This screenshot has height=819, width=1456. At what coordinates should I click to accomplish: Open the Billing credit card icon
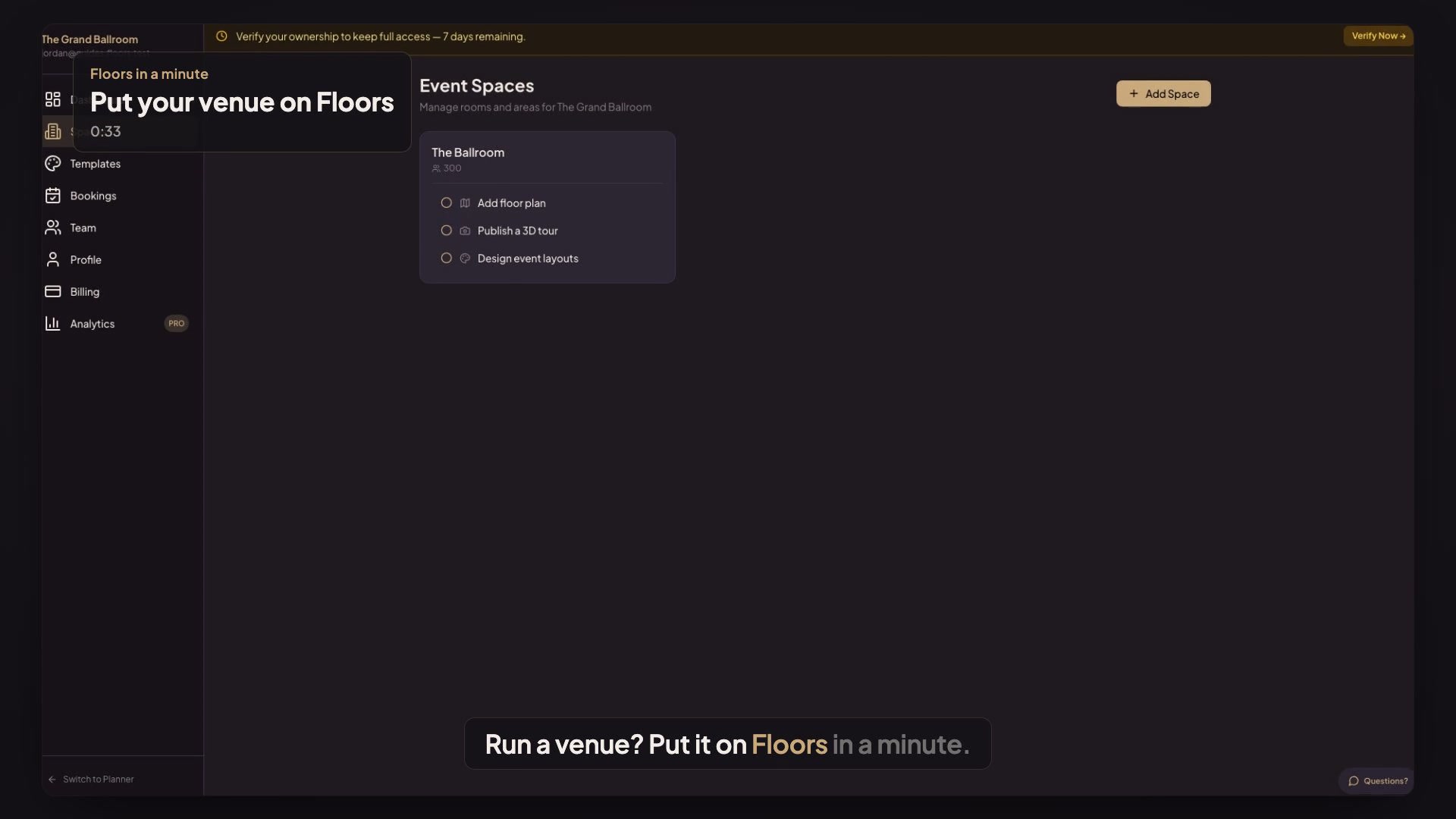point(52,291)
